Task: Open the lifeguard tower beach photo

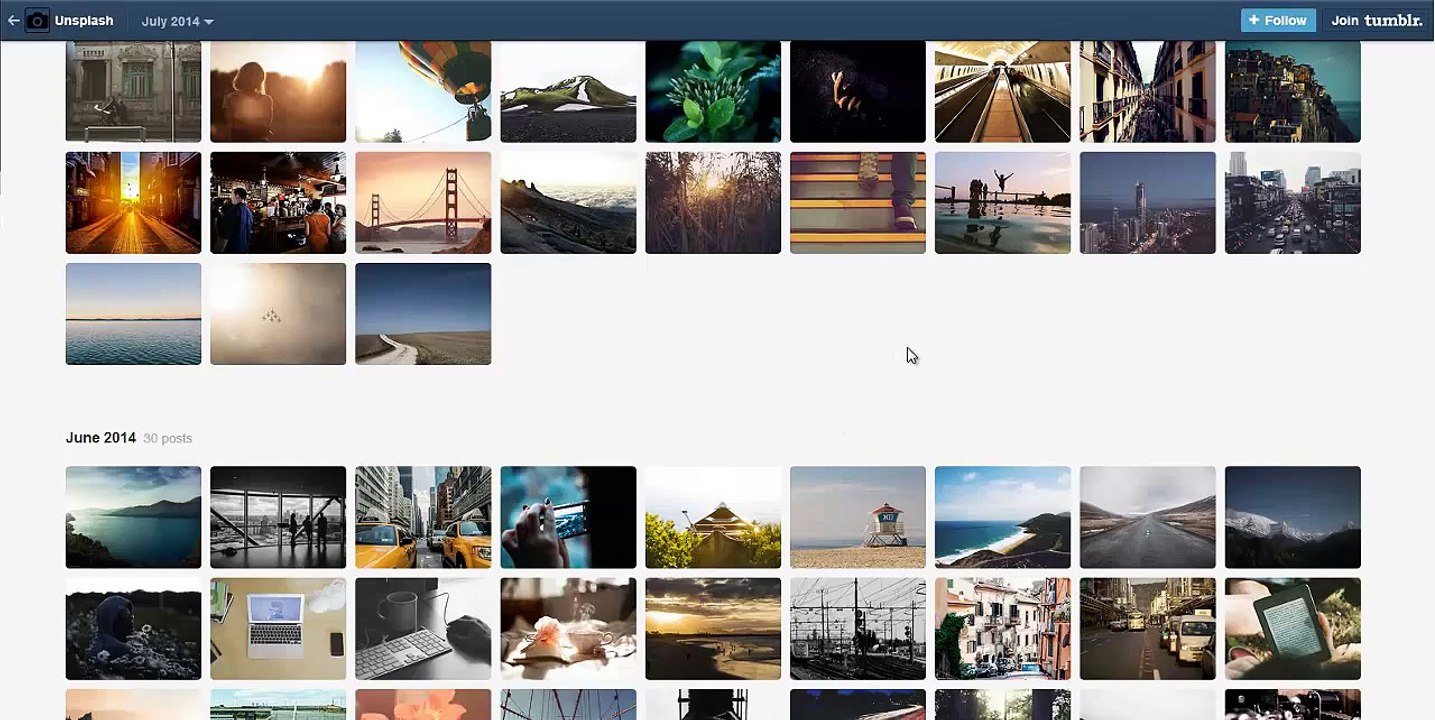Action: pos(858,517)
